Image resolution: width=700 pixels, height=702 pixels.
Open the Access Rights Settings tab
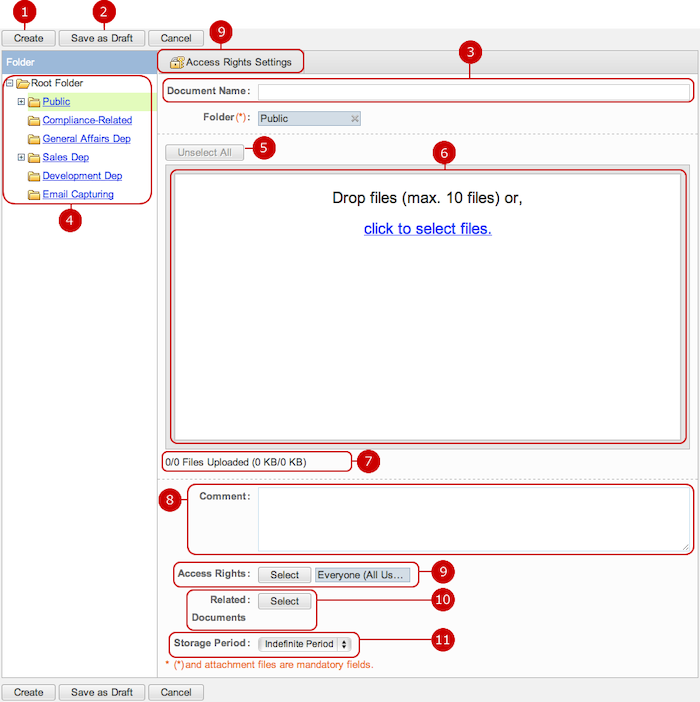click(230, 62)
